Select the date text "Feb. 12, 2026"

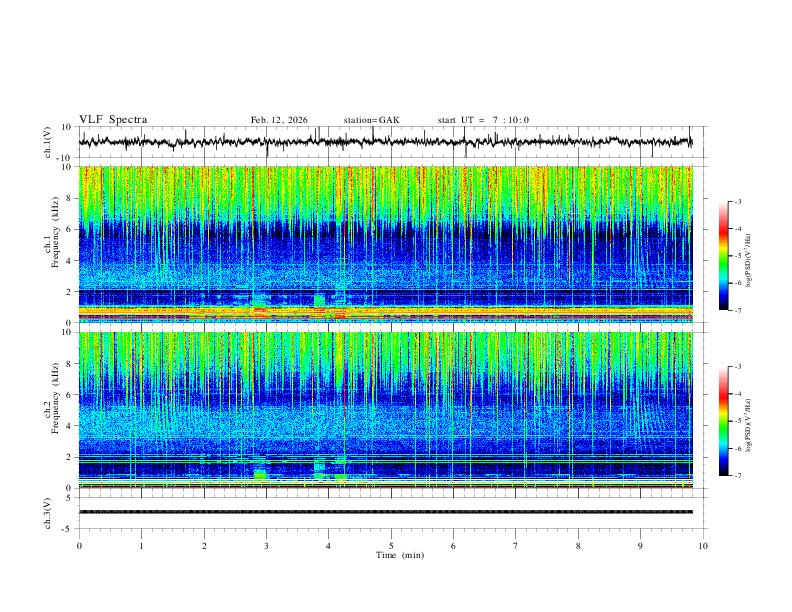tap(279, 120)
